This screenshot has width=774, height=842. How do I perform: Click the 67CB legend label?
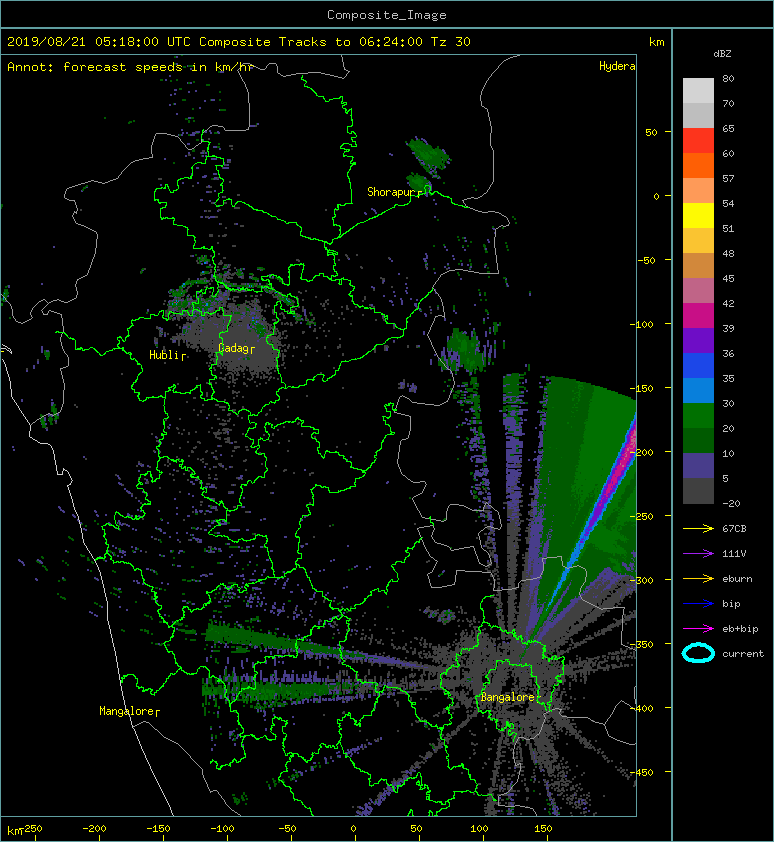[x=734, y=528]
